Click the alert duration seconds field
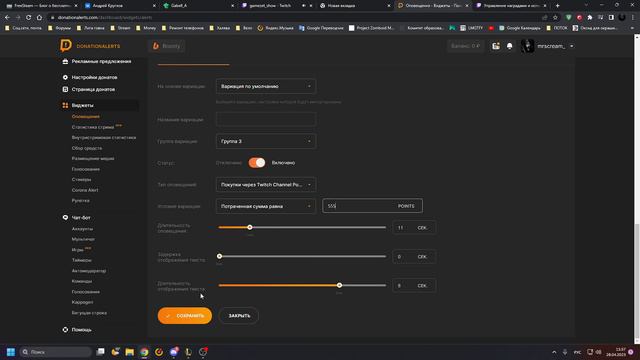This screenshot has width=640, height=360. click(414, 227)
